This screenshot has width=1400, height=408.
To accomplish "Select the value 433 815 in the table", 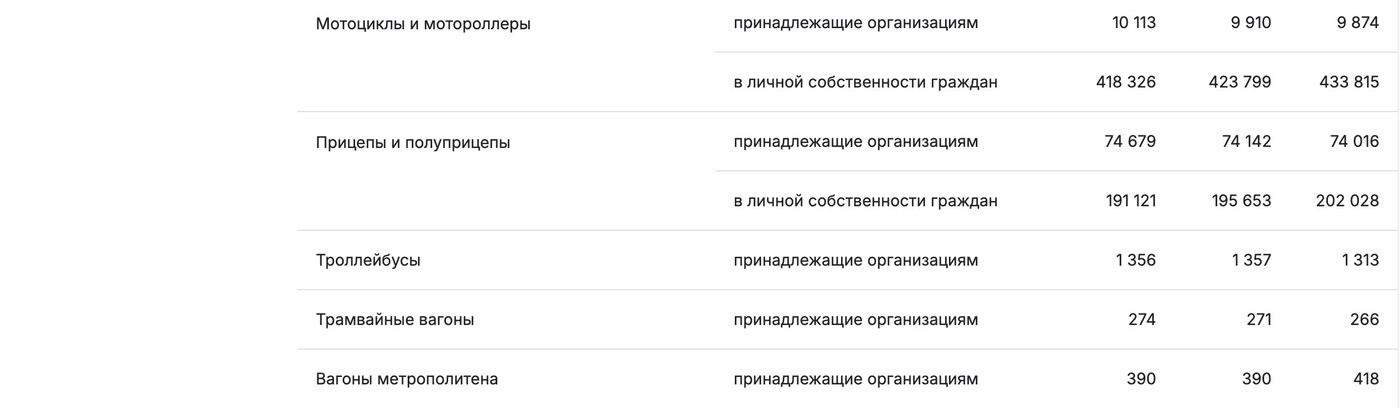I will pos(1349,82).
